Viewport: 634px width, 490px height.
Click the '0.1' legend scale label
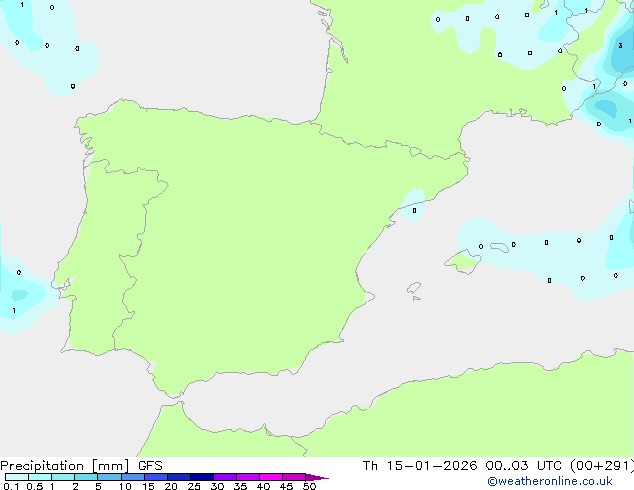pos(11,486)
